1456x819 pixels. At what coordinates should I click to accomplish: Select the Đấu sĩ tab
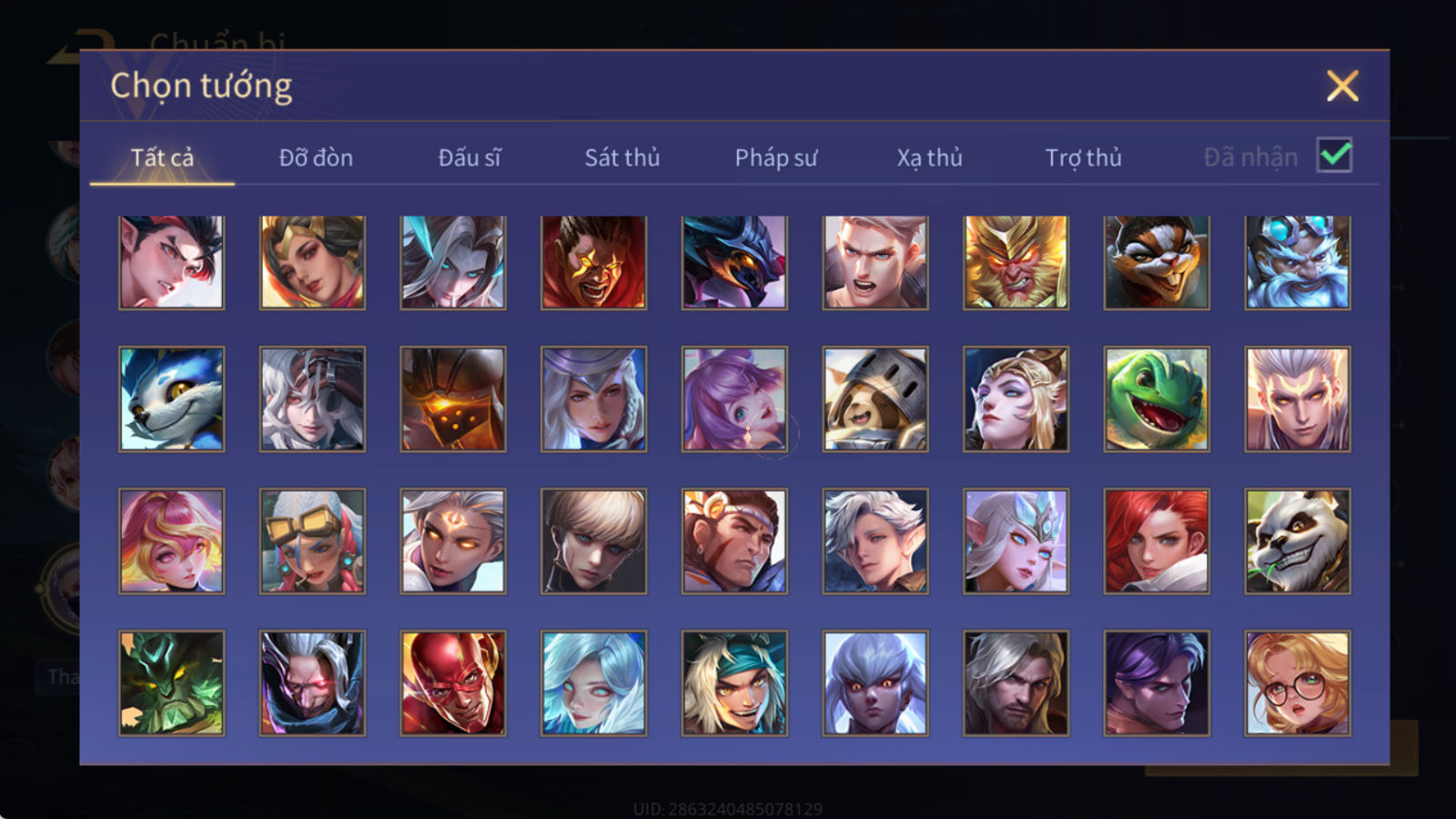click(x=469, y=157)
